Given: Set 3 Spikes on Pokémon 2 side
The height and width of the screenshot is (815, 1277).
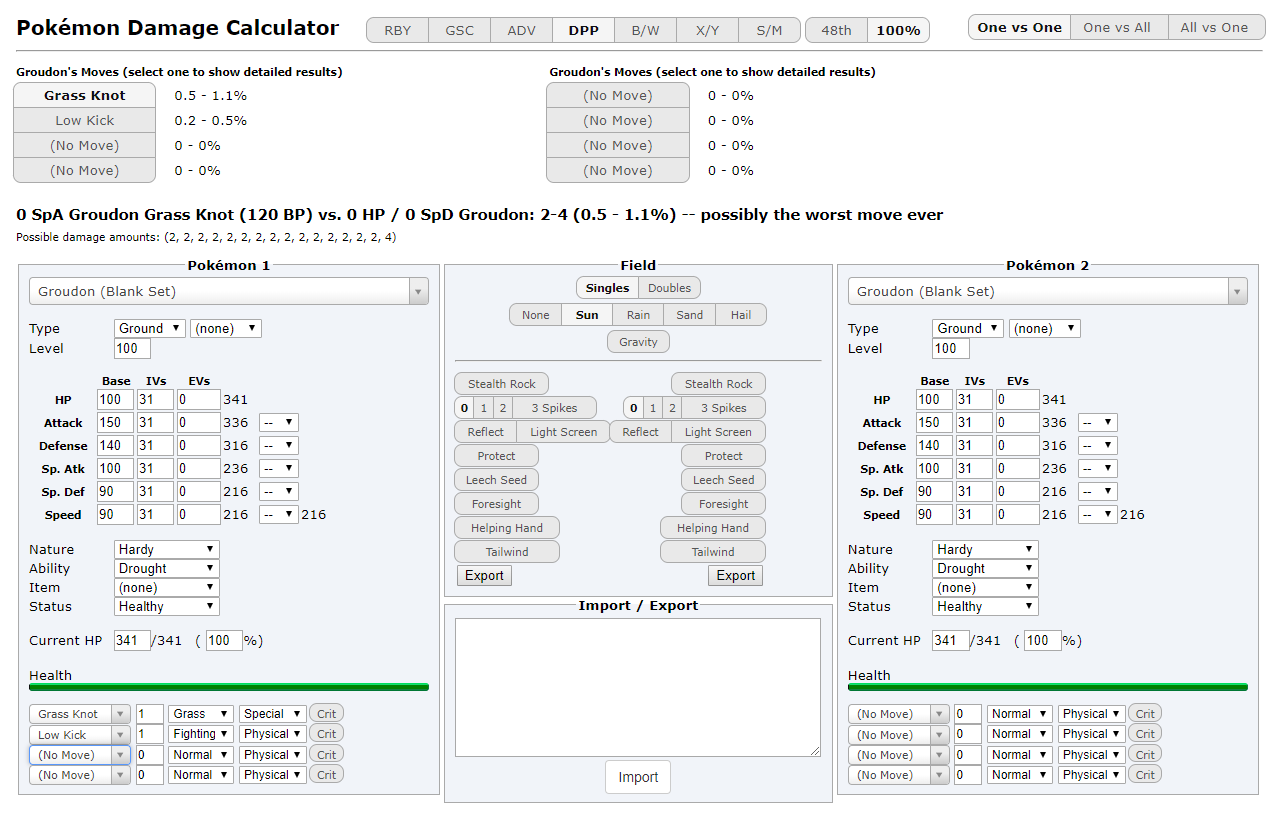Looking at the screenshot, I should (723, 408).
